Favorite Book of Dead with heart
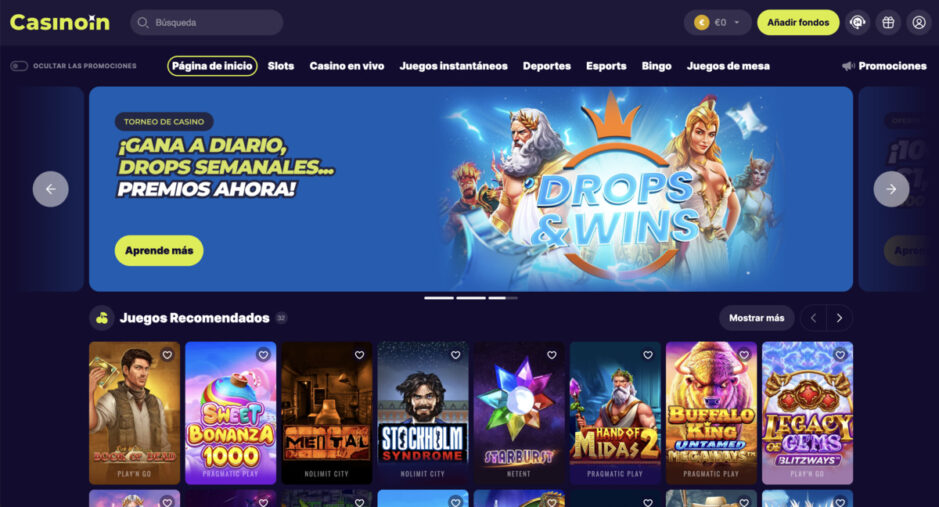This screenshot has width=939, height=507. pos(167,355)
